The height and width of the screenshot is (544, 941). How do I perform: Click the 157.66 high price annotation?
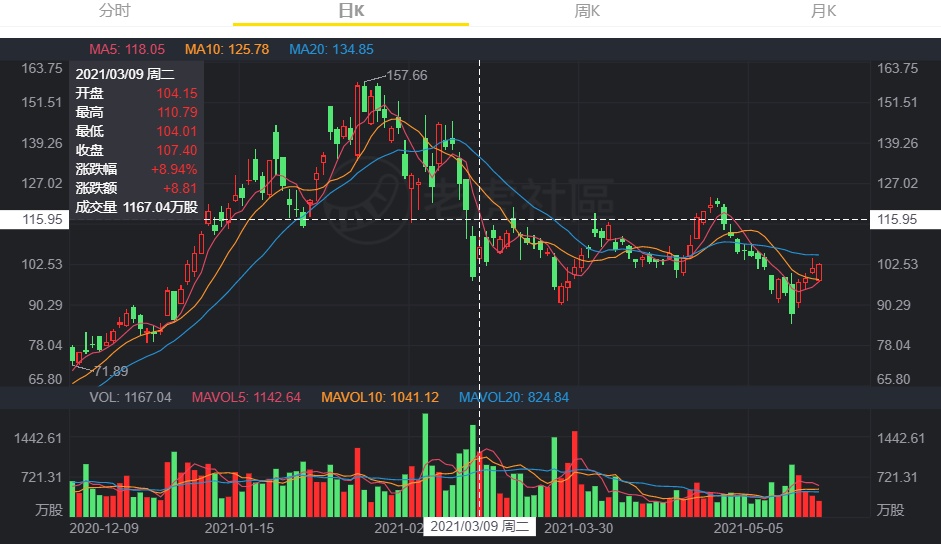(407, 75)
